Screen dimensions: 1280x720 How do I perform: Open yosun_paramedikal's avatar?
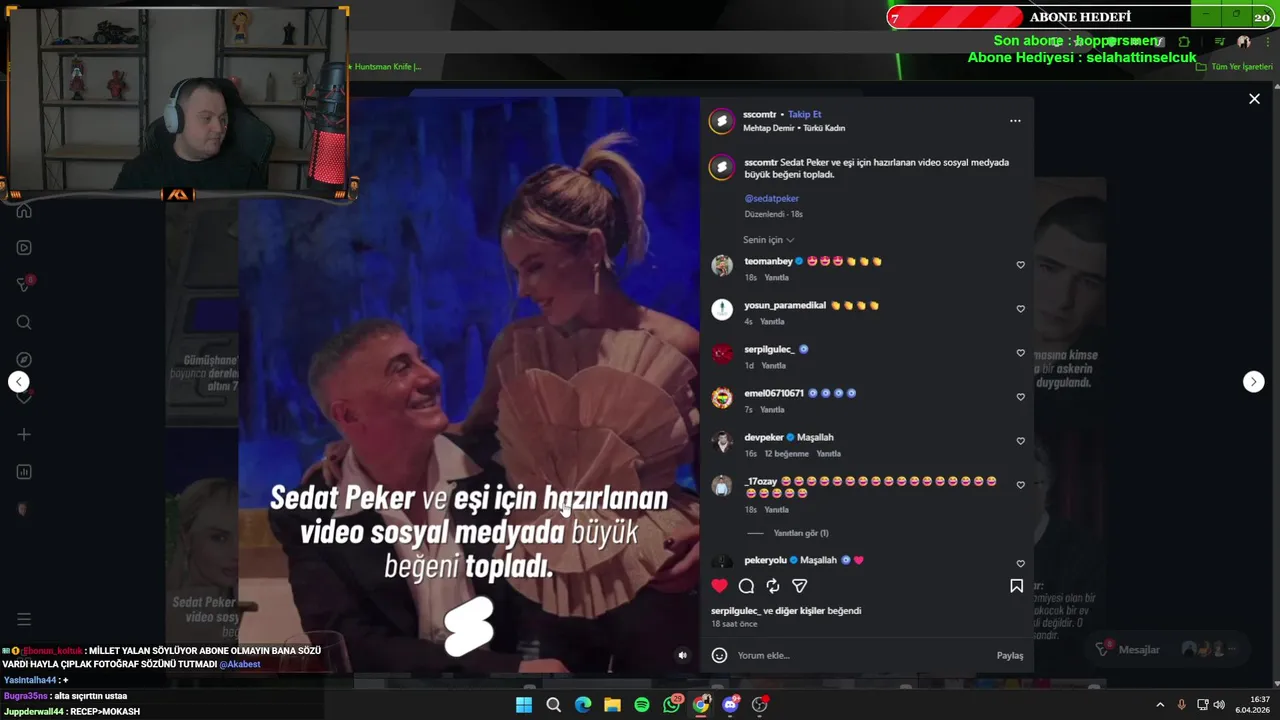722,309
